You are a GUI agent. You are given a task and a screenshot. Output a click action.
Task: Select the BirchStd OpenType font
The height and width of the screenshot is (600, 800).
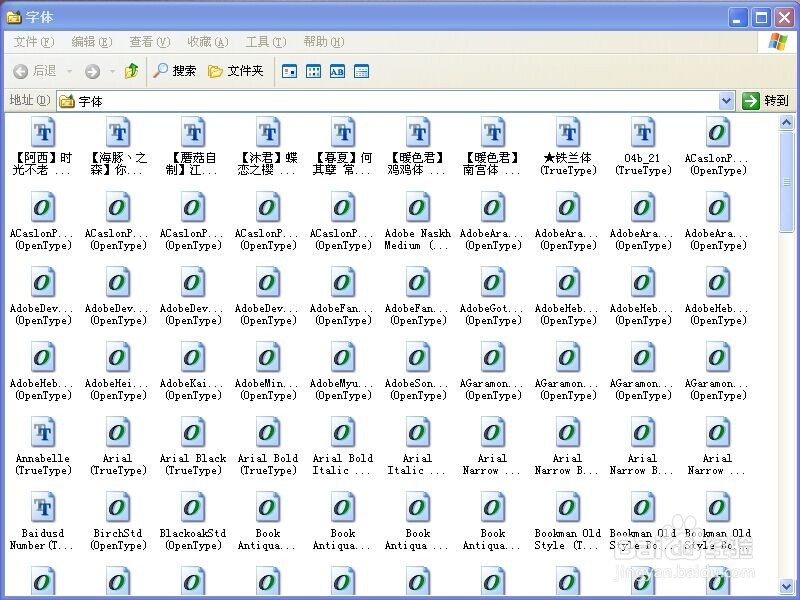pos(118,521)
